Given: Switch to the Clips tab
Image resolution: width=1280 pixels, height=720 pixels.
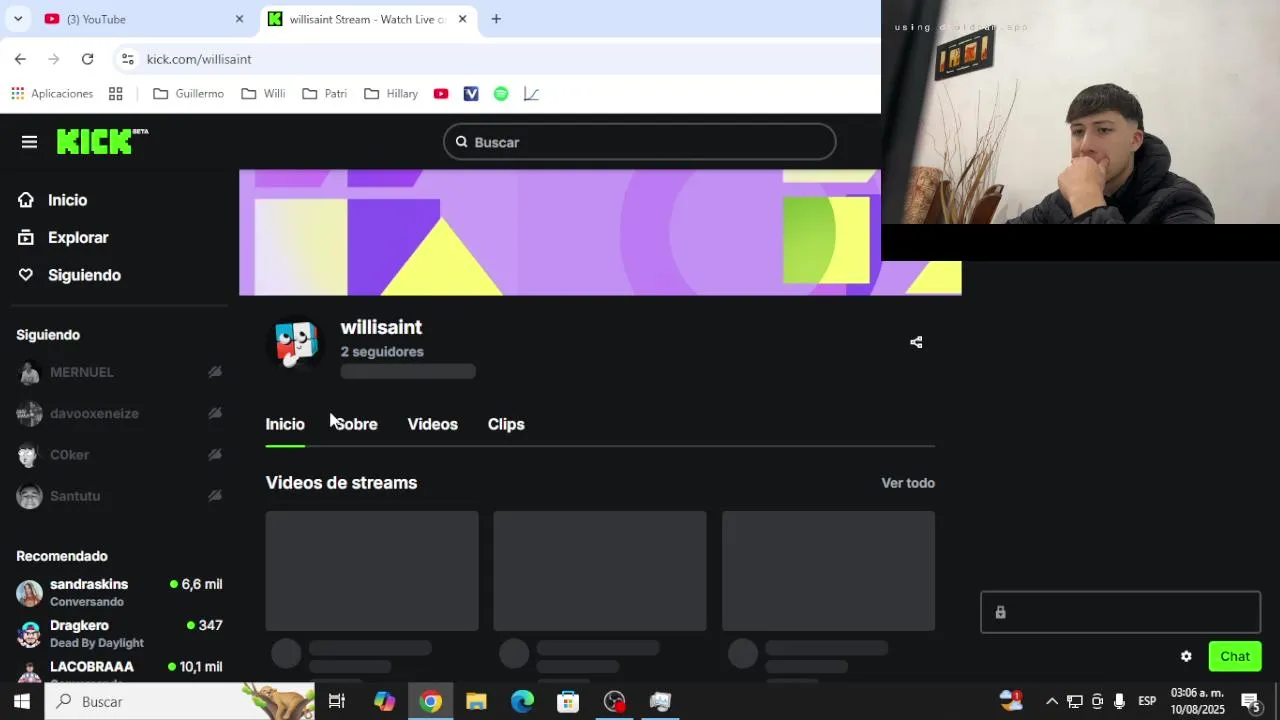Looking at the screenshot, I should click(506, 424).
